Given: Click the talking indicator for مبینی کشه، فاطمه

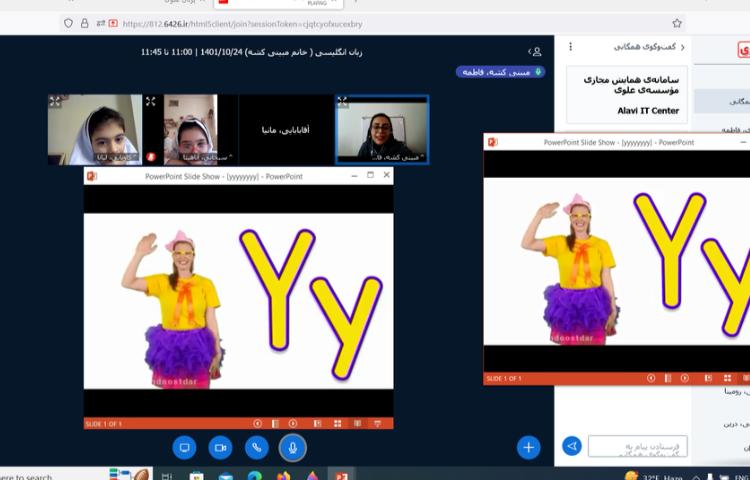Looking at the screenshot, I should (500, 72).
